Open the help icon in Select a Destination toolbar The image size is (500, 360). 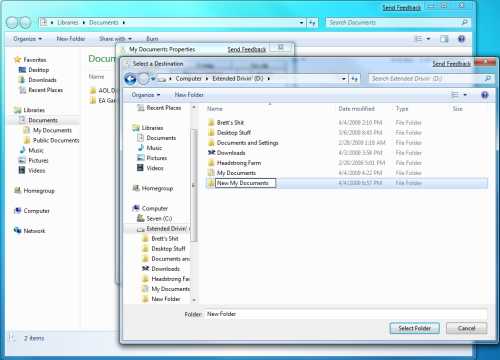[x=485, y=95]
